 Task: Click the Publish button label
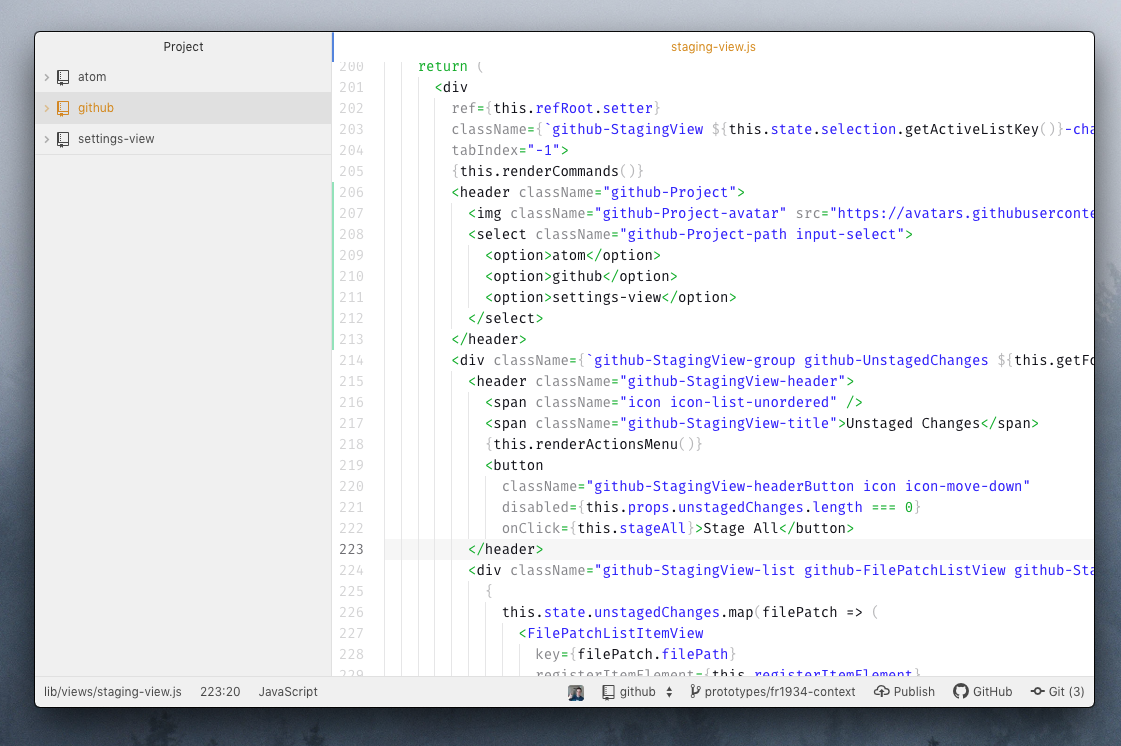point(914,692)
